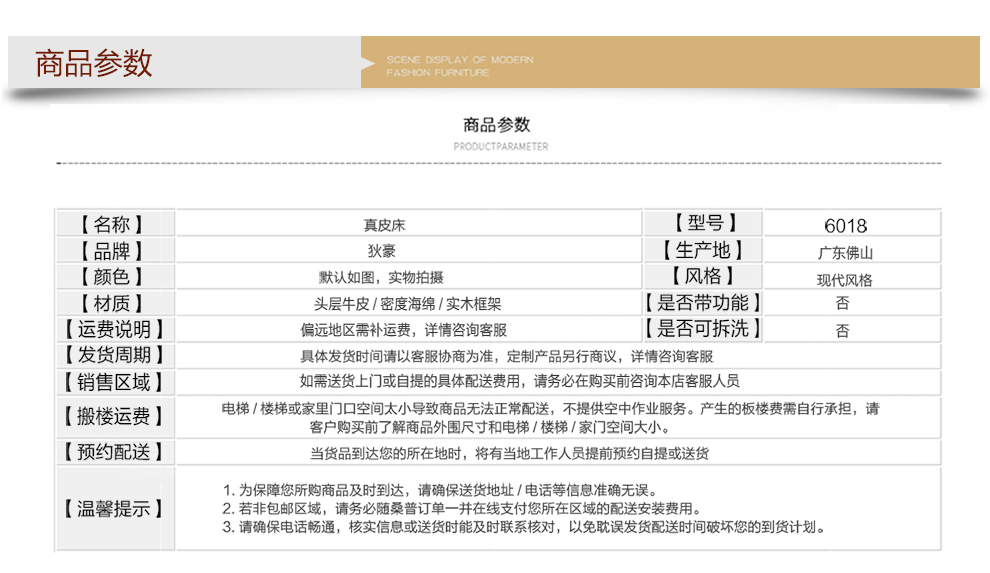Viewport: 990px width, 573px height.
Task: Select the 【运费说明】 label cell
Action: click(115, 329)
